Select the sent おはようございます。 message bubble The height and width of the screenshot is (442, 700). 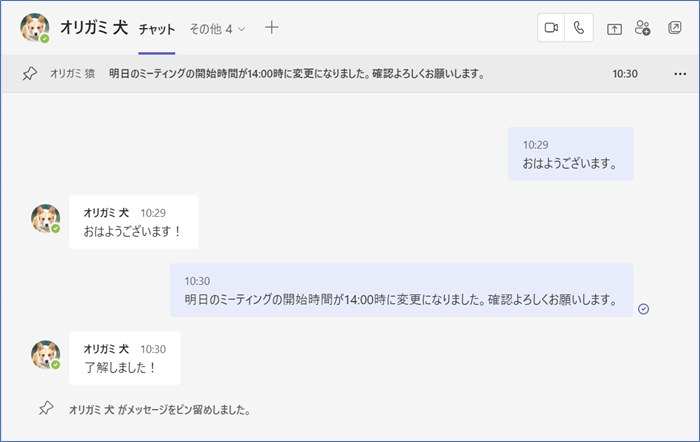(570, 154)
